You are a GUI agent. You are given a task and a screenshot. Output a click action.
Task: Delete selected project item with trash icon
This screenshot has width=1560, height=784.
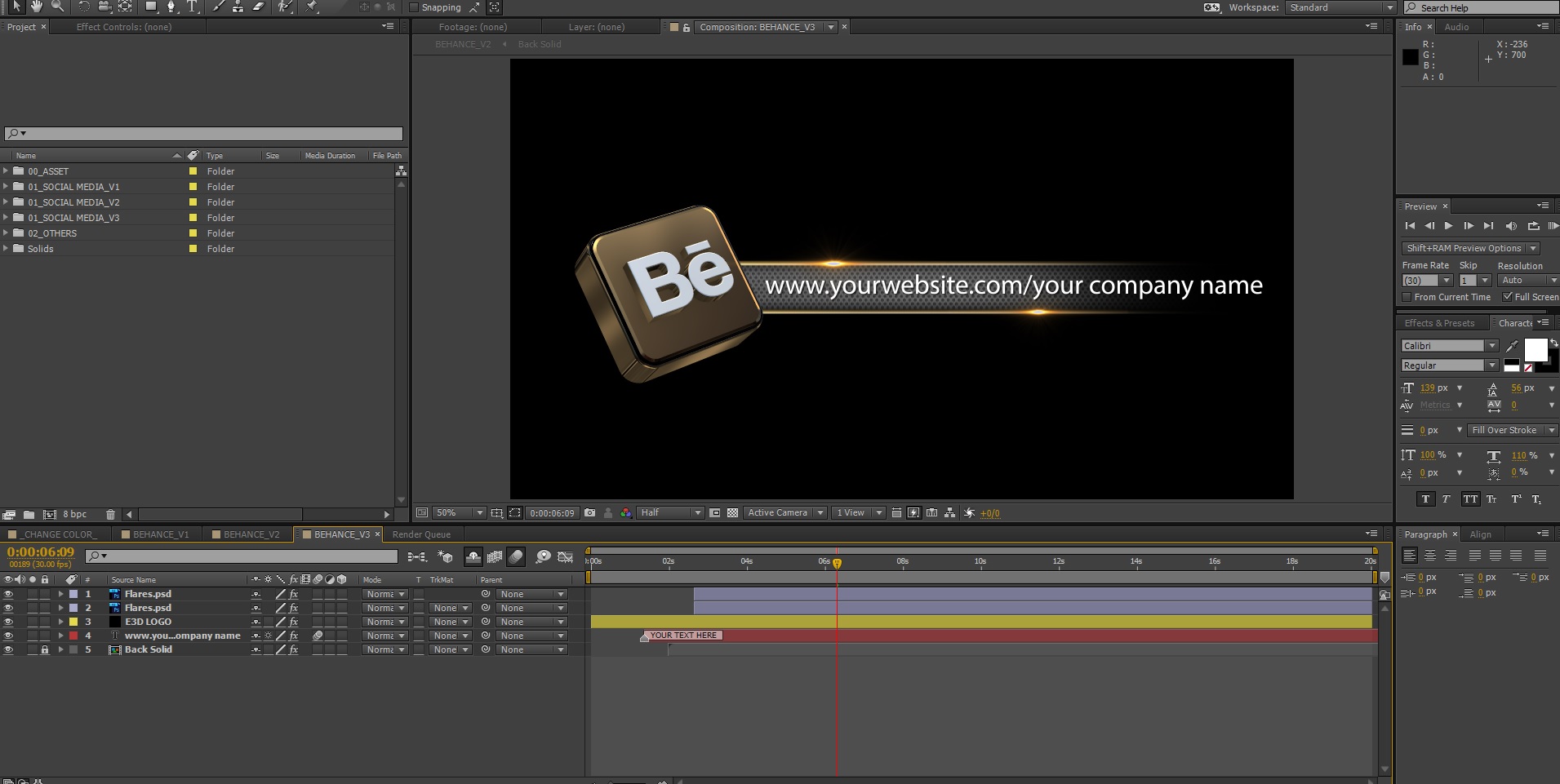tap(111, 515)
